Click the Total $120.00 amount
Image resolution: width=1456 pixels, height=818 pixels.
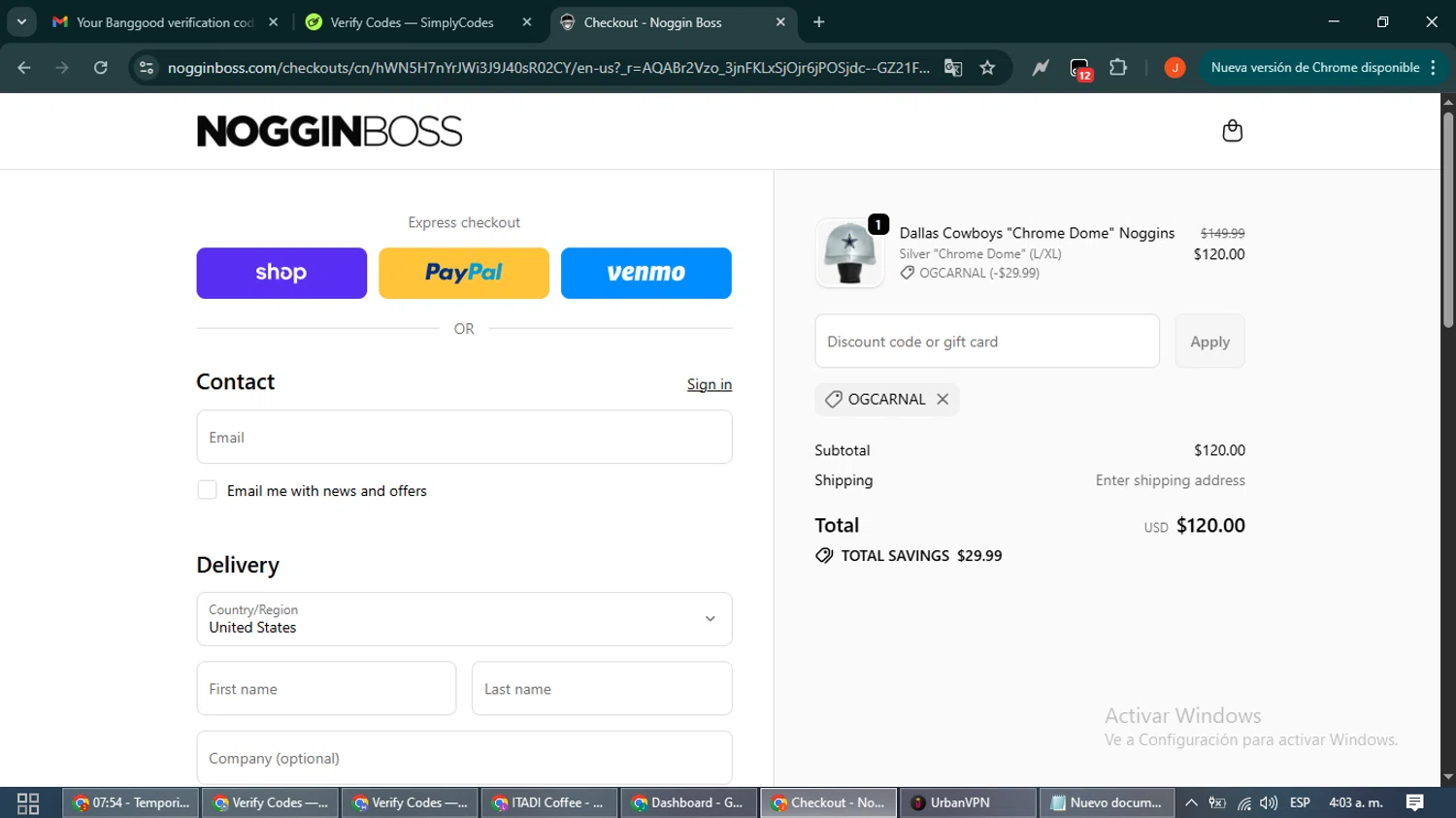tap(1210, 526)
